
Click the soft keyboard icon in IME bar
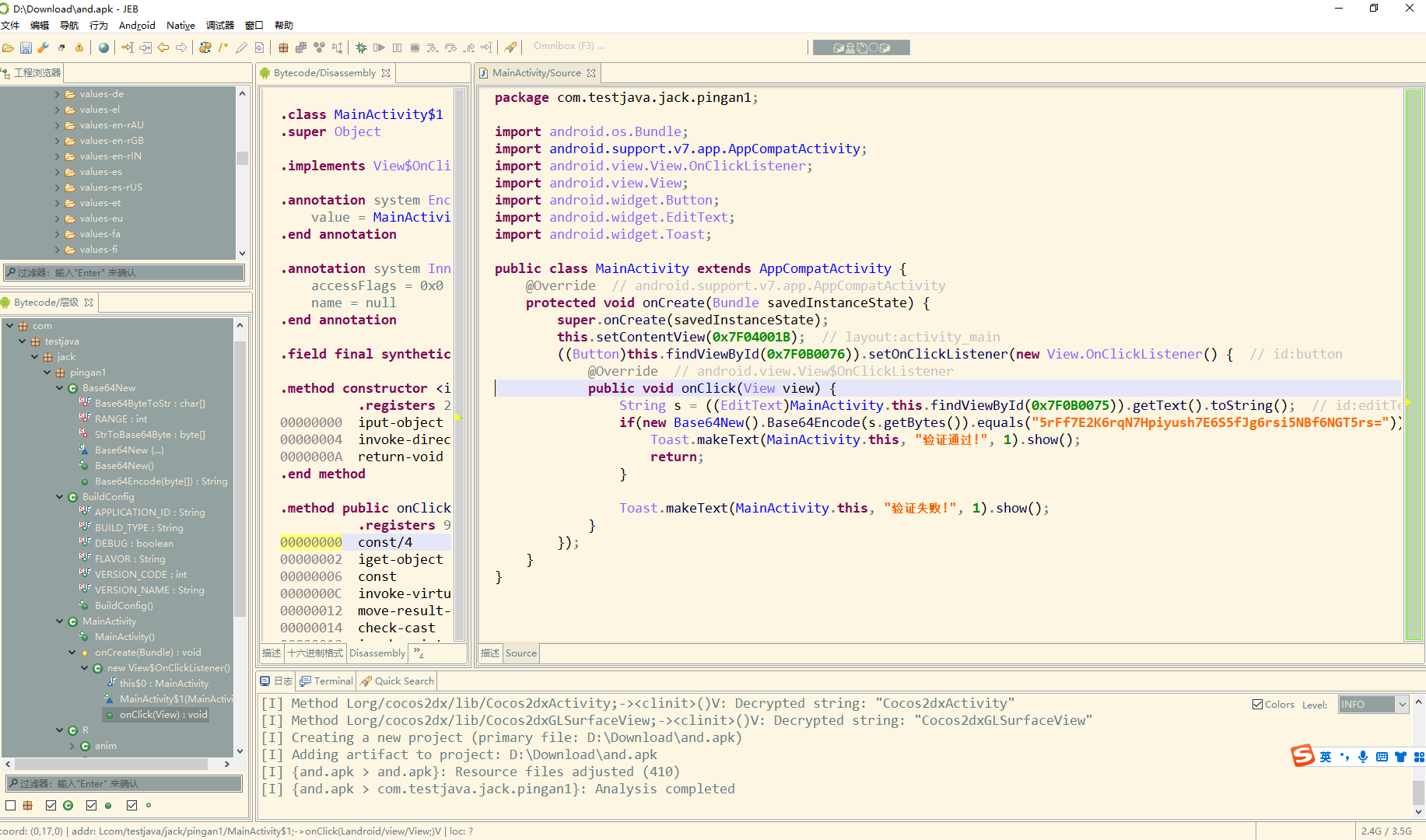click(x=1382, y=757)
